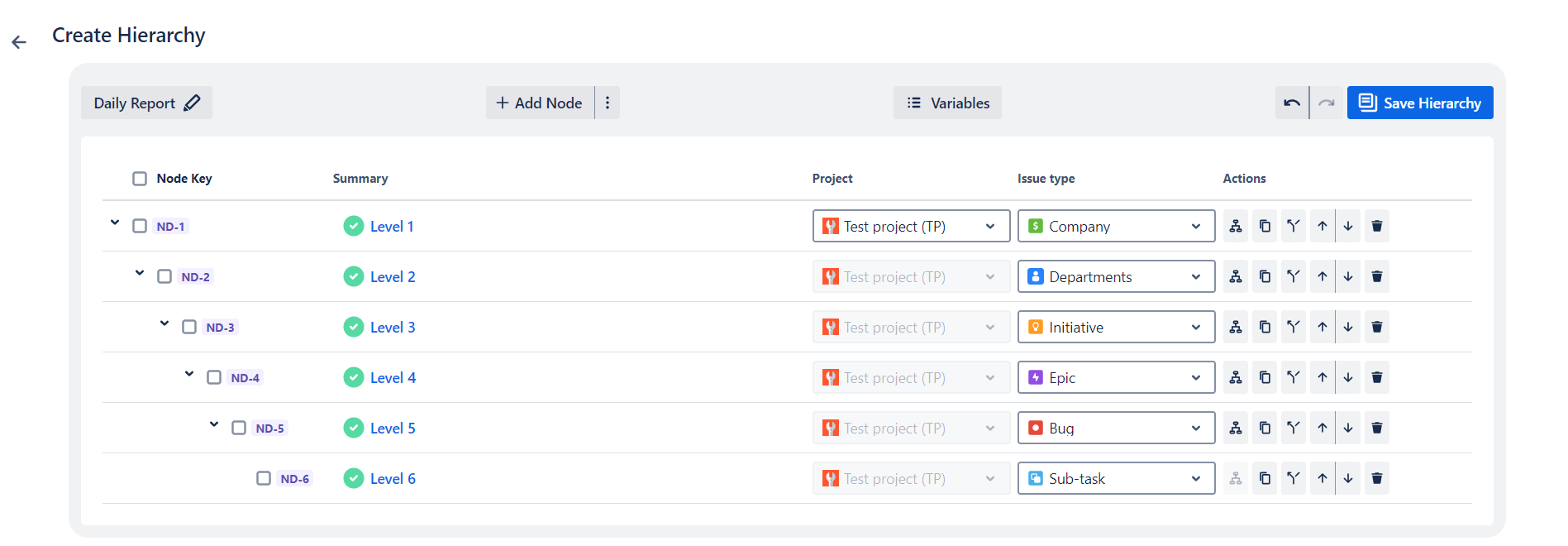
Task: Click the branch icon in Level 6 row
Action: pyautogui.click(x=1293, y=478)
